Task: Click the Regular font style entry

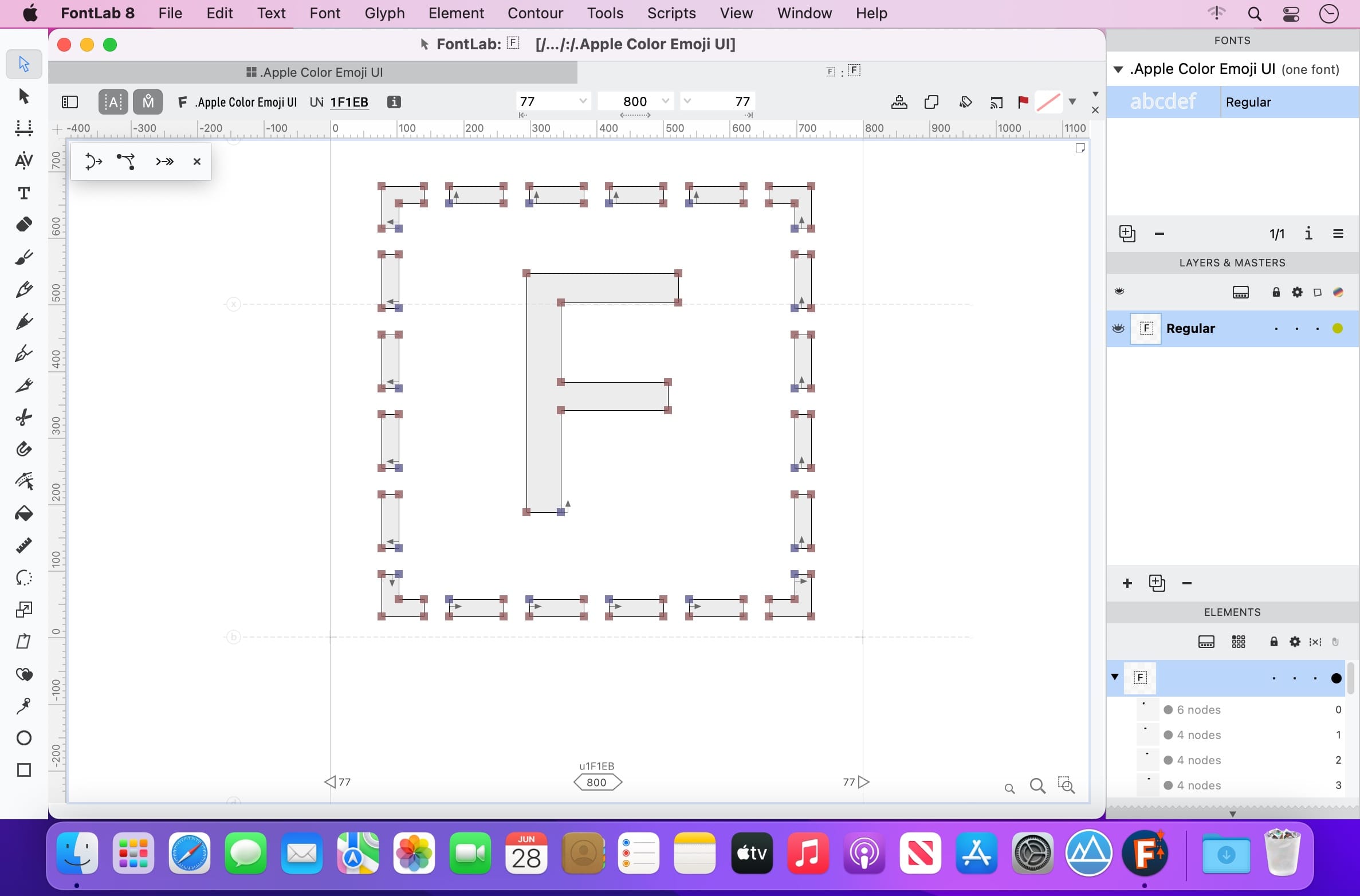Action: click(x=1248, y=102)
